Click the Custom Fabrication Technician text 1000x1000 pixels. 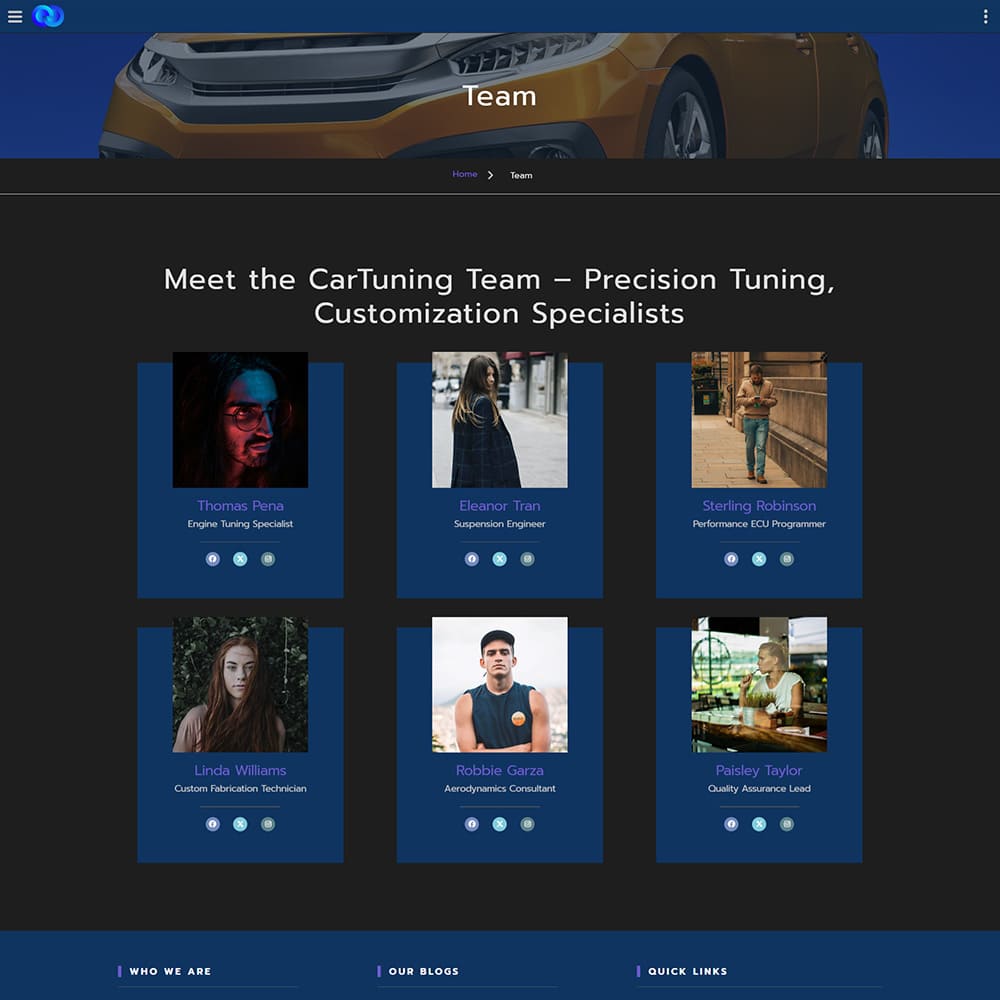[240, 789]
